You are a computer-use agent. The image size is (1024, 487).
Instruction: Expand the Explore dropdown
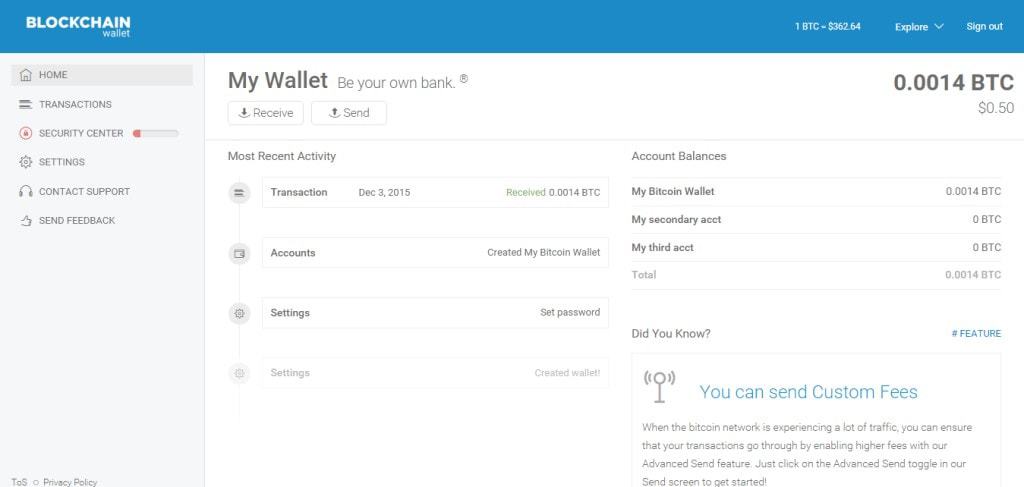click(x=919, y=27)
